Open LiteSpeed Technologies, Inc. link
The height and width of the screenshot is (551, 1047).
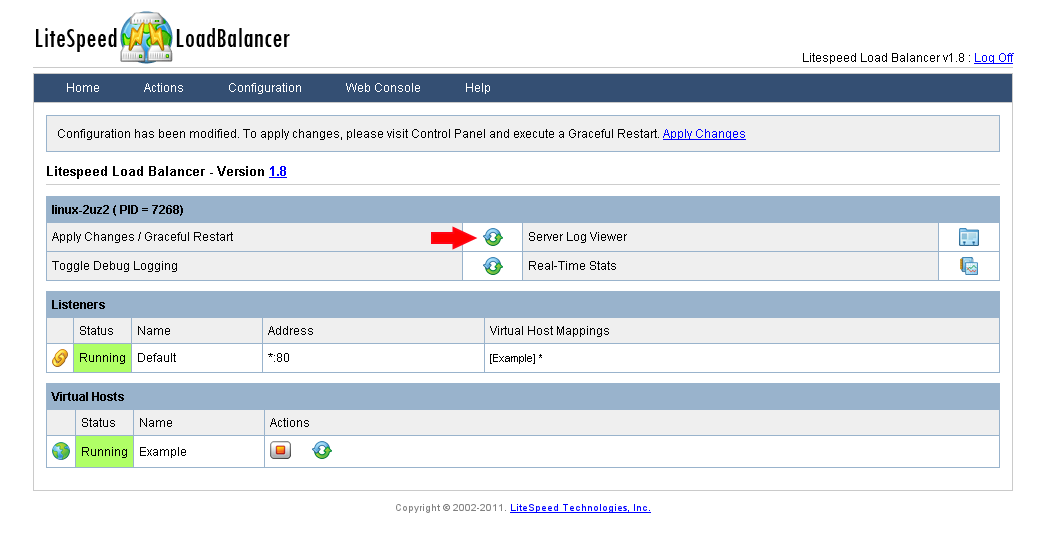point(580,508)
